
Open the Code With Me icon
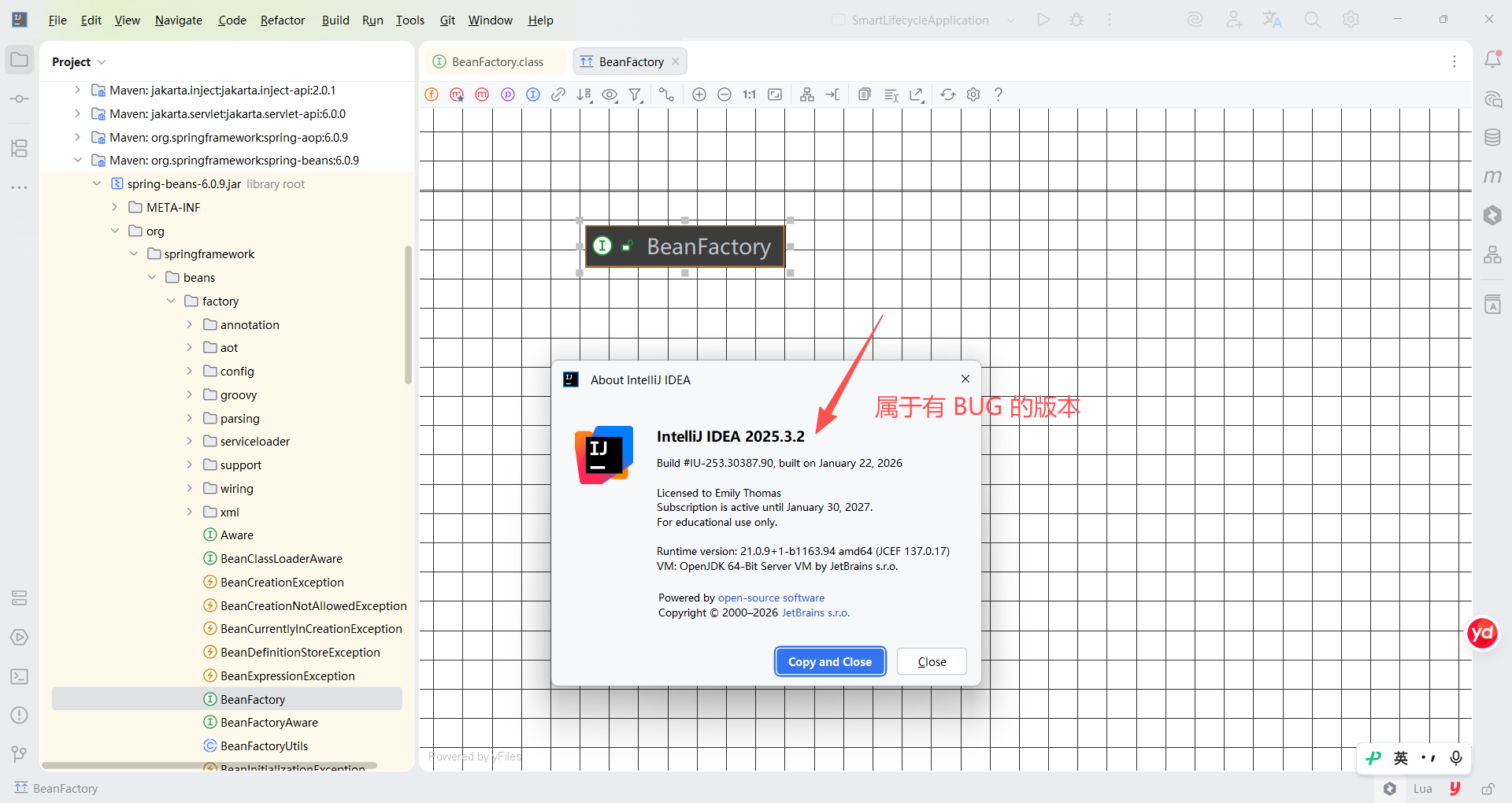1234,20
